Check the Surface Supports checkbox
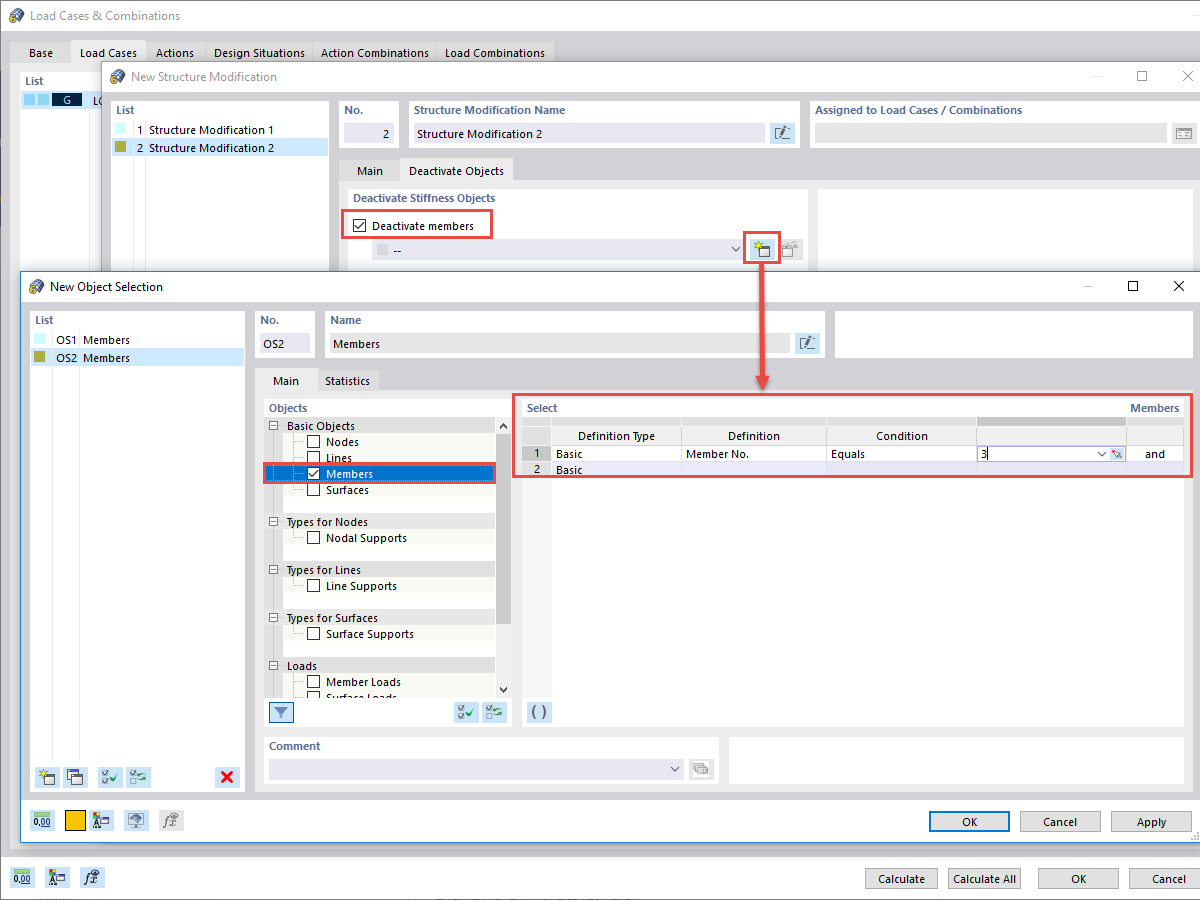The image size is (1200, 900). coord(313,633)
